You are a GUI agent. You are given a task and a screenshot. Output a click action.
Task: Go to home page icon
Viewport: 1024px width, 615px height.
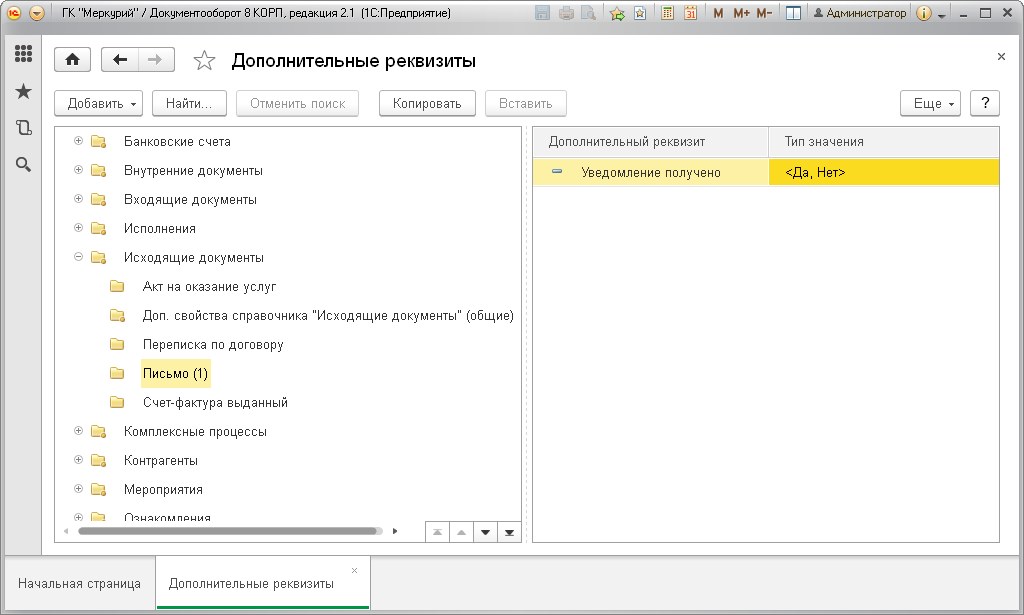click(x=72, y=60)
